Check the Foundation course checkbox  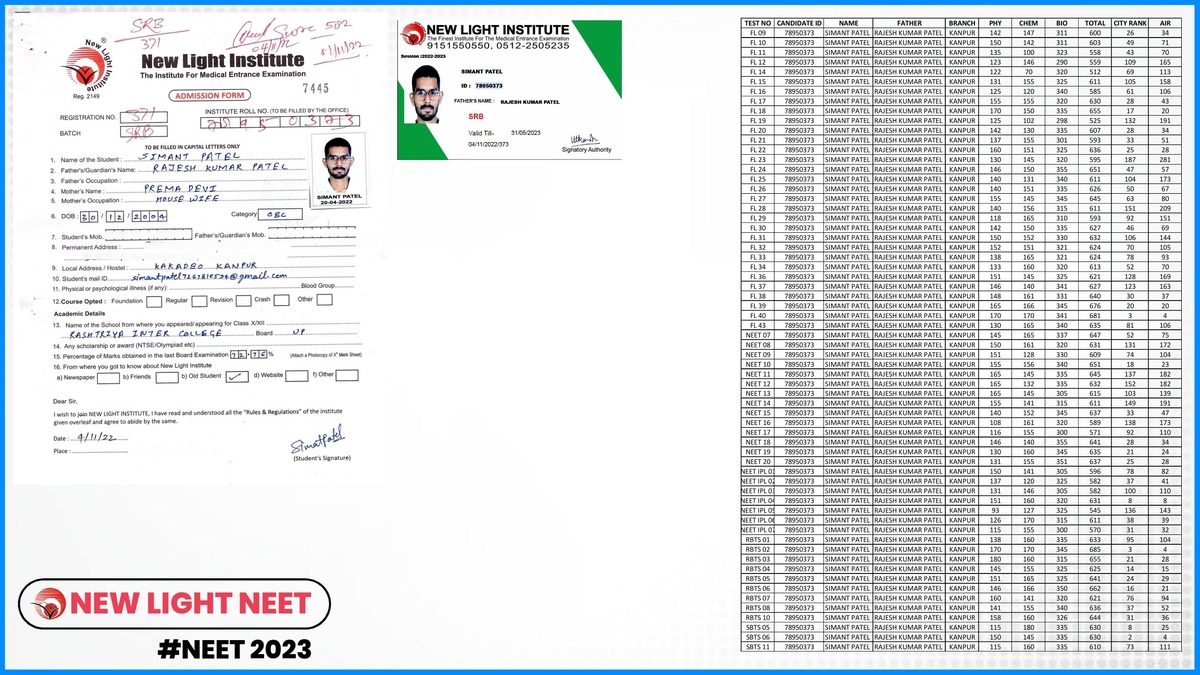154,300
